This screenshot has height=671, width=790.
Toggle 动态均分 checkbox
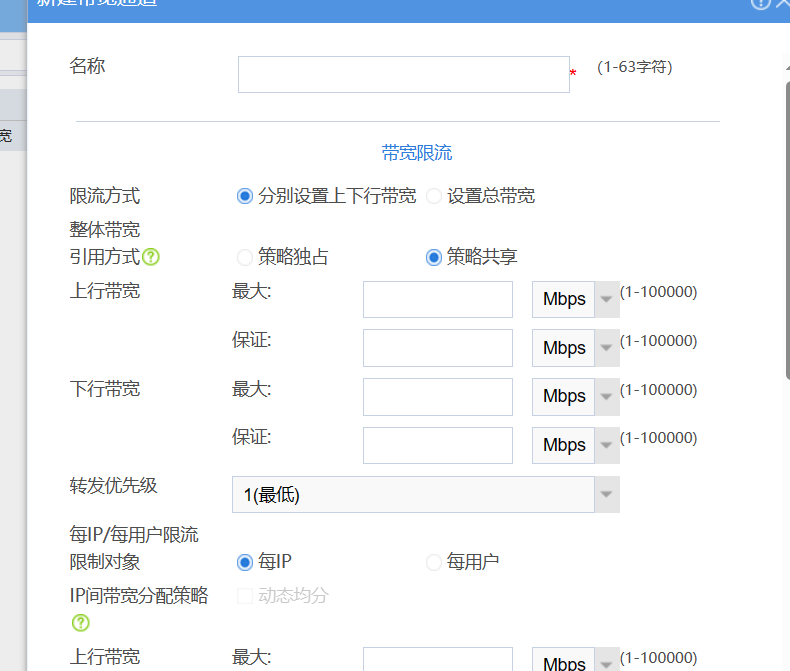pyautogui.click(x=245, y=596)
